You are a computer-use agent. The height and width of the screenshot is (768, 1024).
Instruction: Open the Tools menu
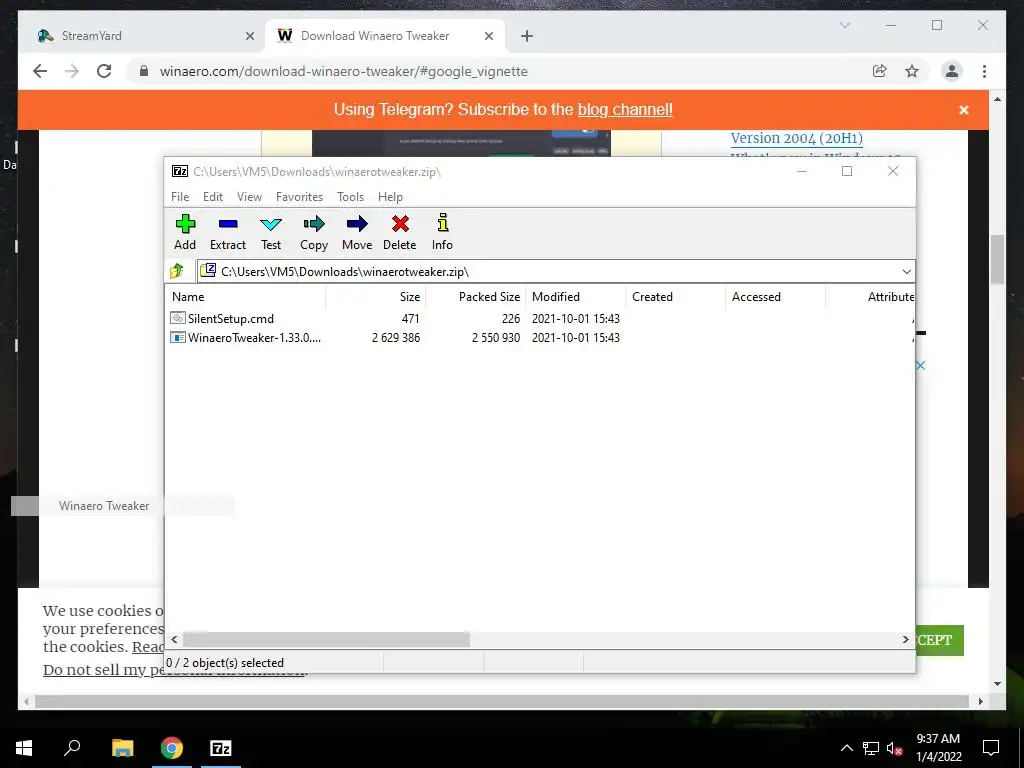351,197
